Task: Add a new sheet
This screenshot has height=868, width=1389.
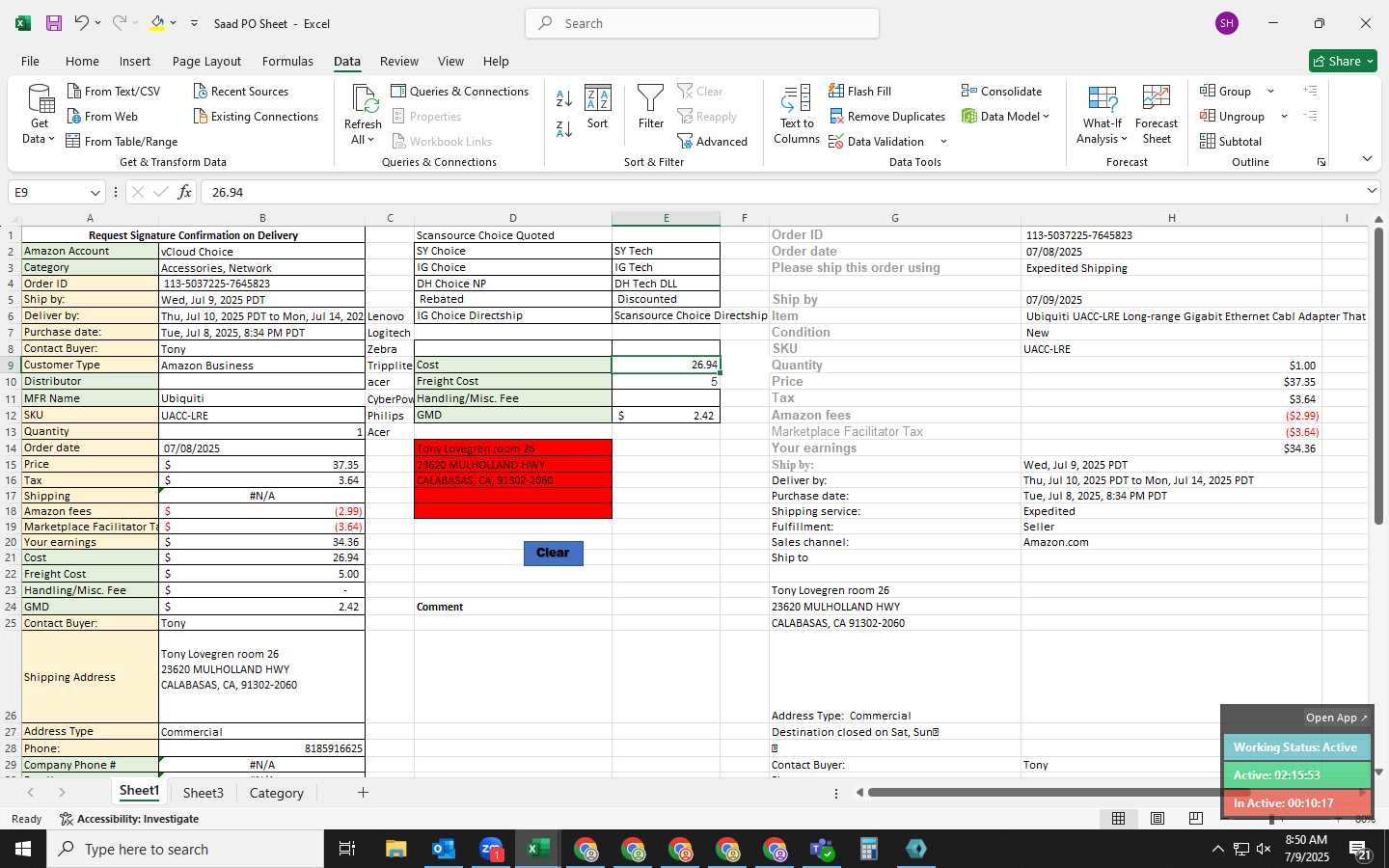Action: pos(363,792)
